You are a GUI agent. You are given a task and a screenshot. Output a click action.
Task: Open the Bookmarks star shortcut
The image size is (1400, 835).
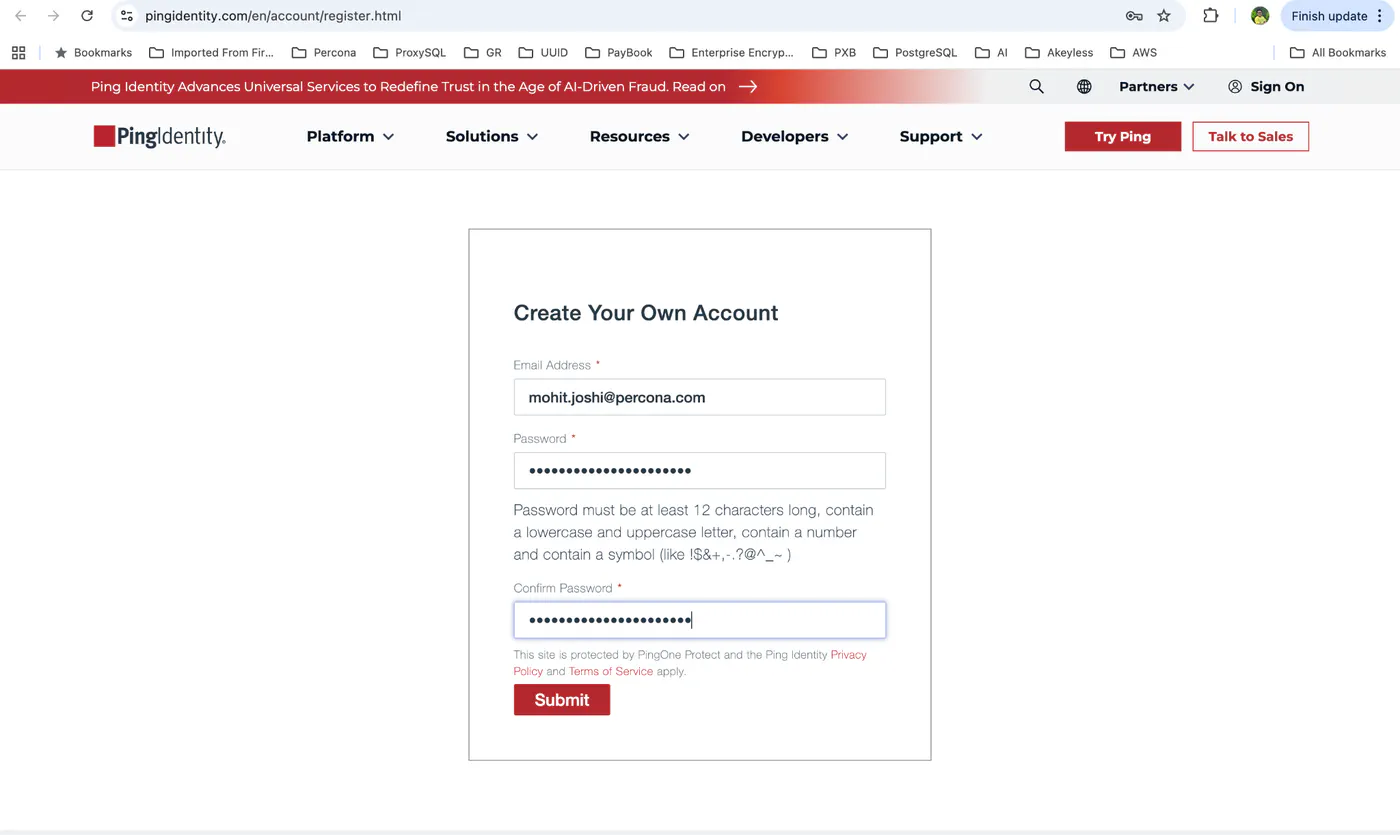93,52
